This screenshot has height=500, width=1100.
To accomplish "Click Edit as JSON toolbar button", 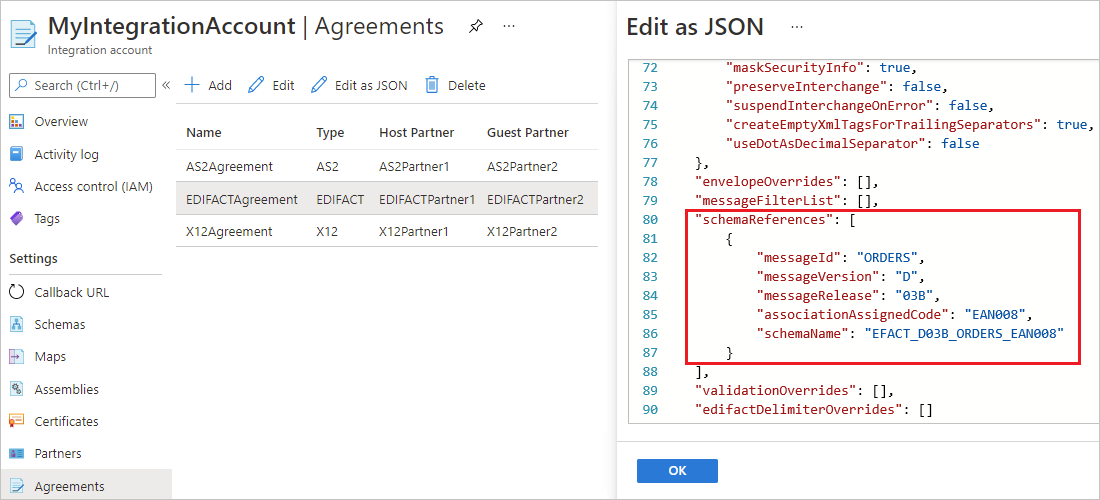I will click(359, 86).
